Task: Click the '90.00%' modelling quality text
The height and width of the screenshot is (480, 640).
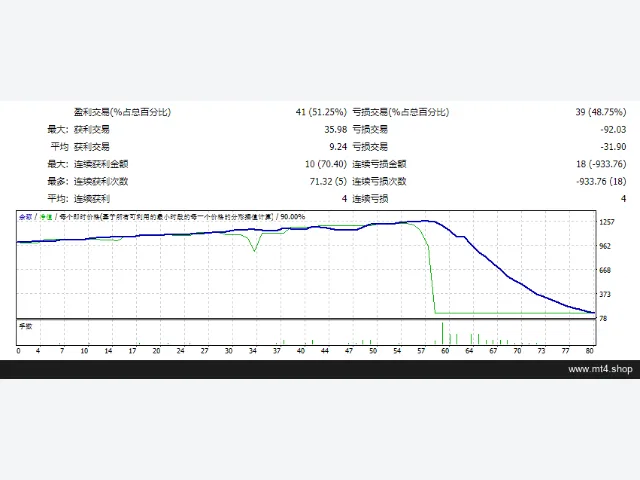Action: pyautogui.click(x=293, y=217)
